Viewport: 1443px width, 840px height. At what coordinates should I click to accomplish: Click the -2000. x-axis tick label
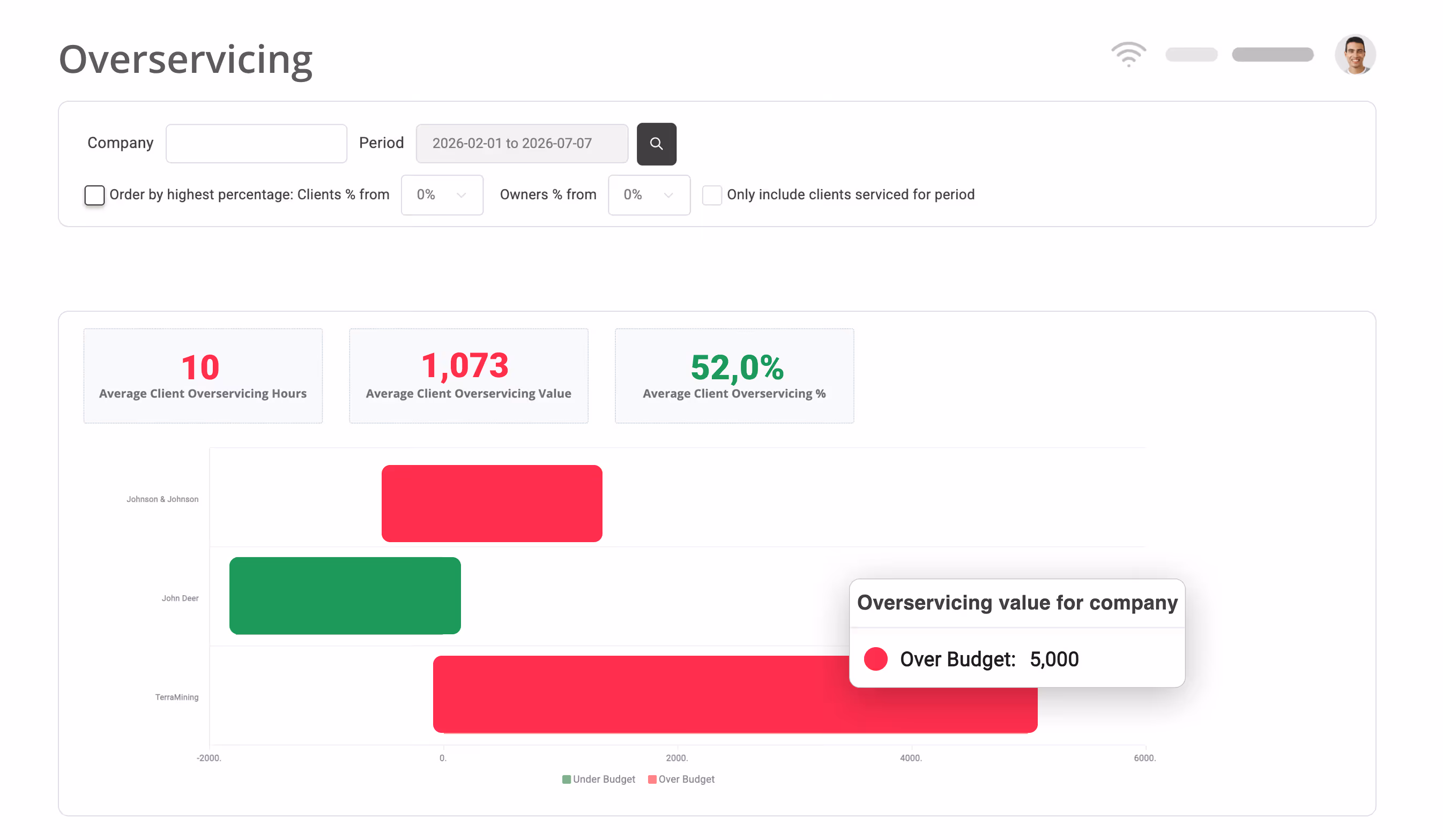209,757
